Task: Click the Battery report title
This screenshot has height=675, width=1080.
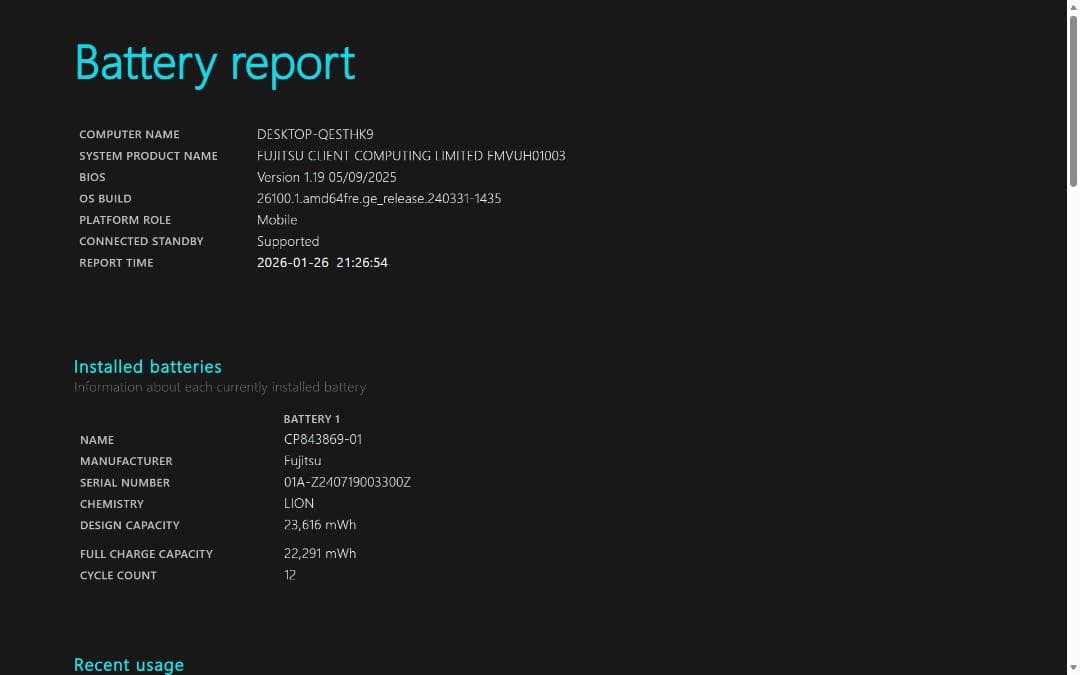Action: (x=215, y=63)
